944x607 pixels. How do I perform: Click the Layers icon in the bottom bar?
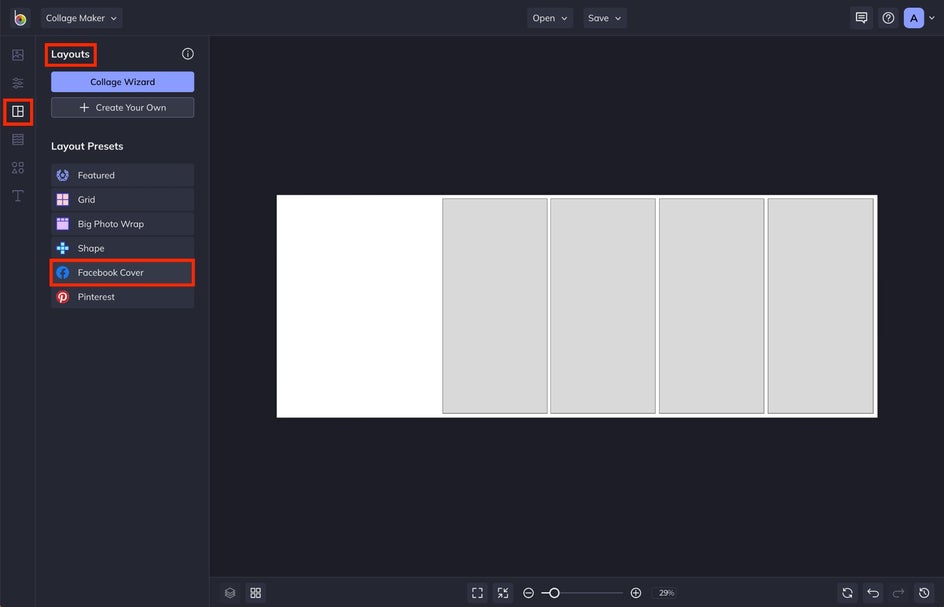click(x=229, y=592)
